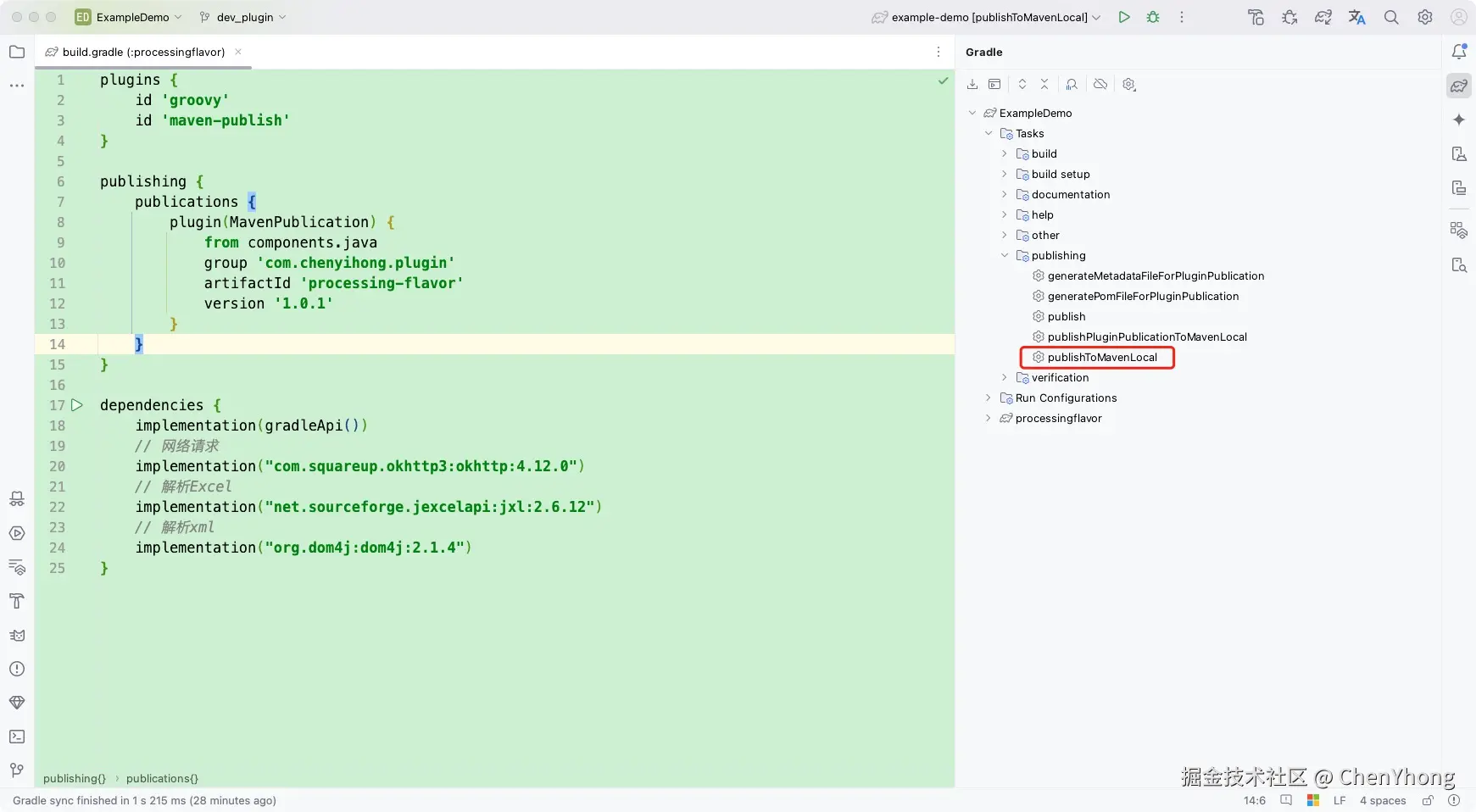Open the hat-and-glasses tool window icon
Viewport: 1476px width, 812px height.
(17, 499)
